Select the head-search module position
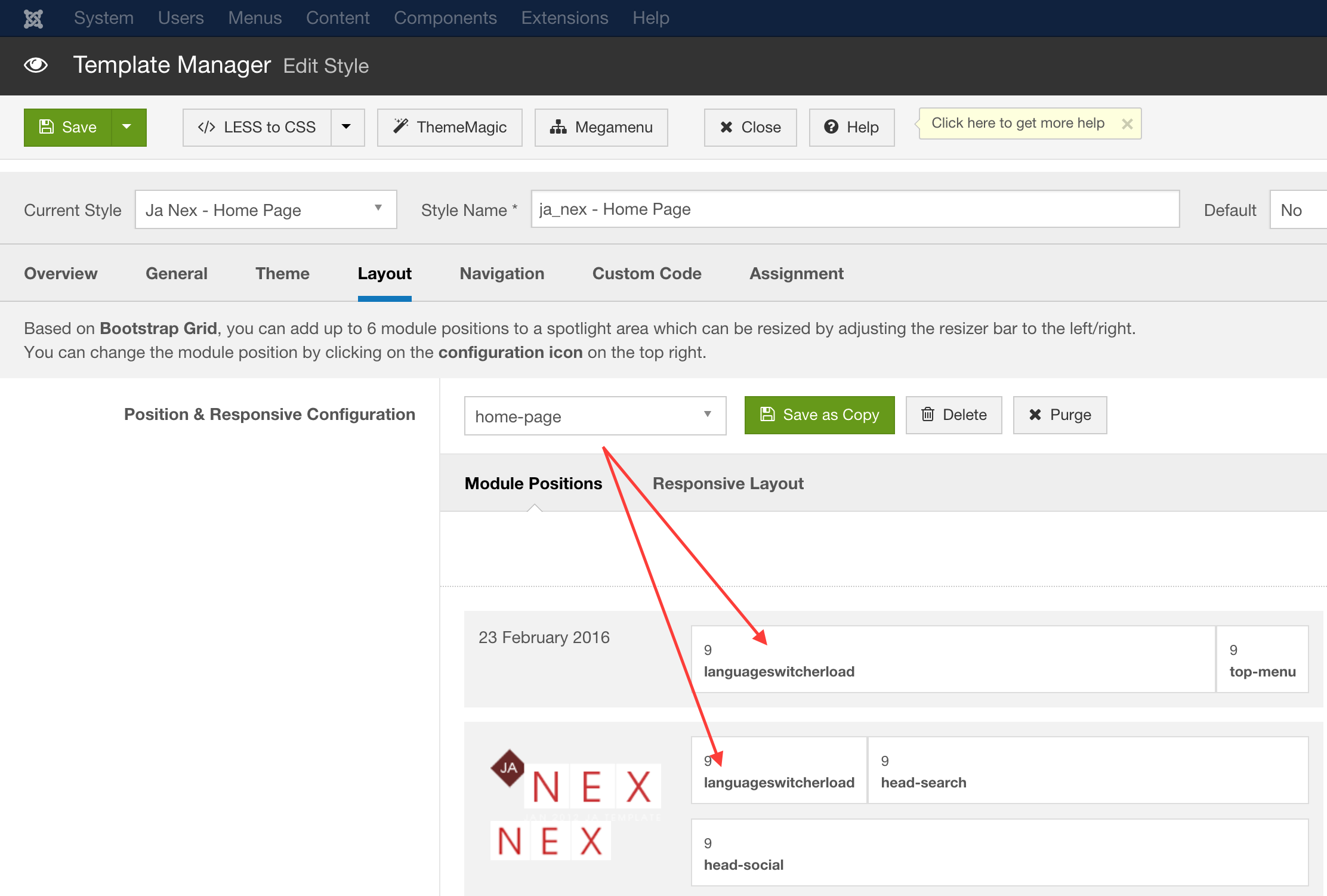The image size is (1327, 896). tap(1088, 770)
